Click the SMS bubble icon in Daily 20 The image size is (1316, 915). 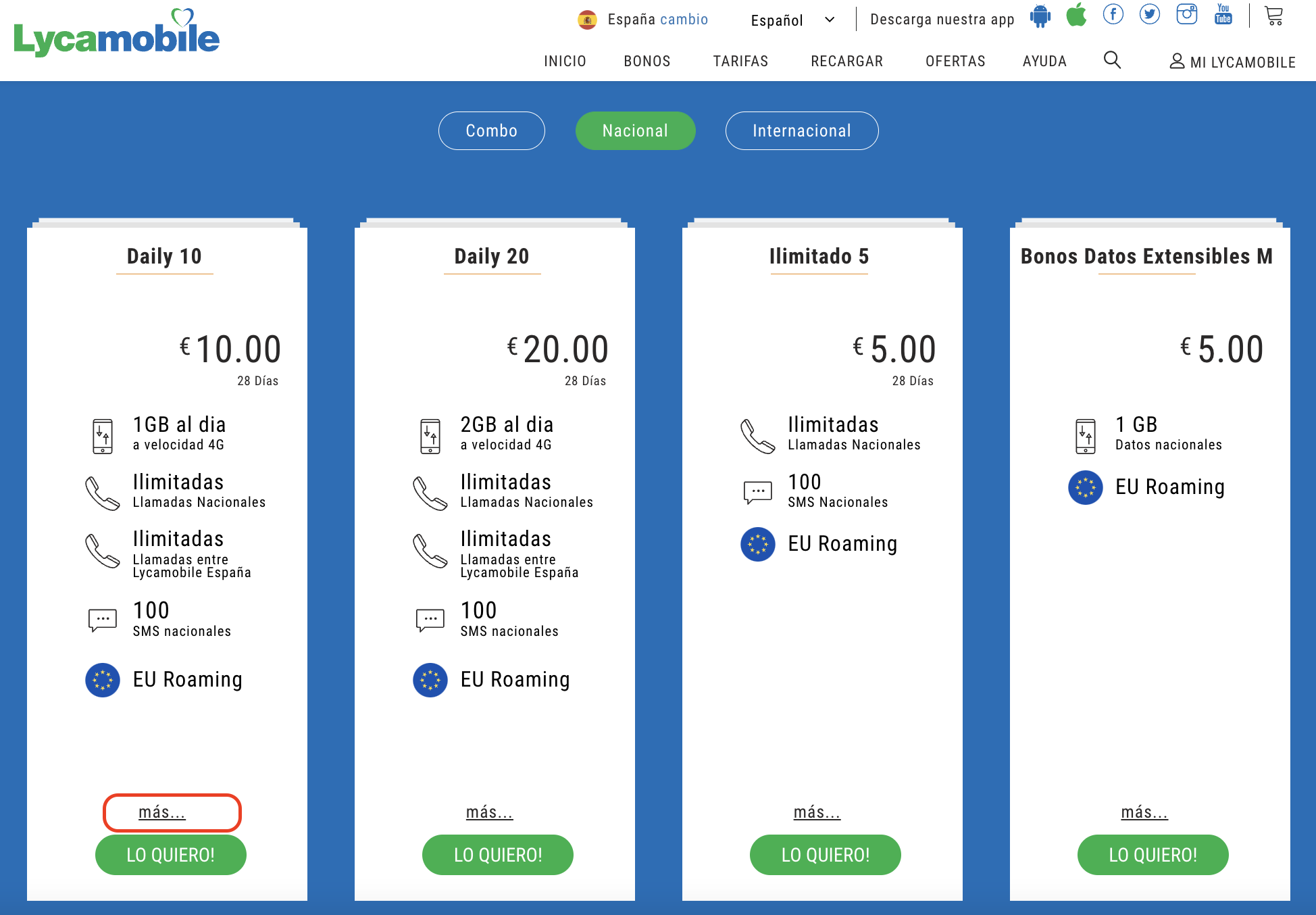[x=430, y=620]
